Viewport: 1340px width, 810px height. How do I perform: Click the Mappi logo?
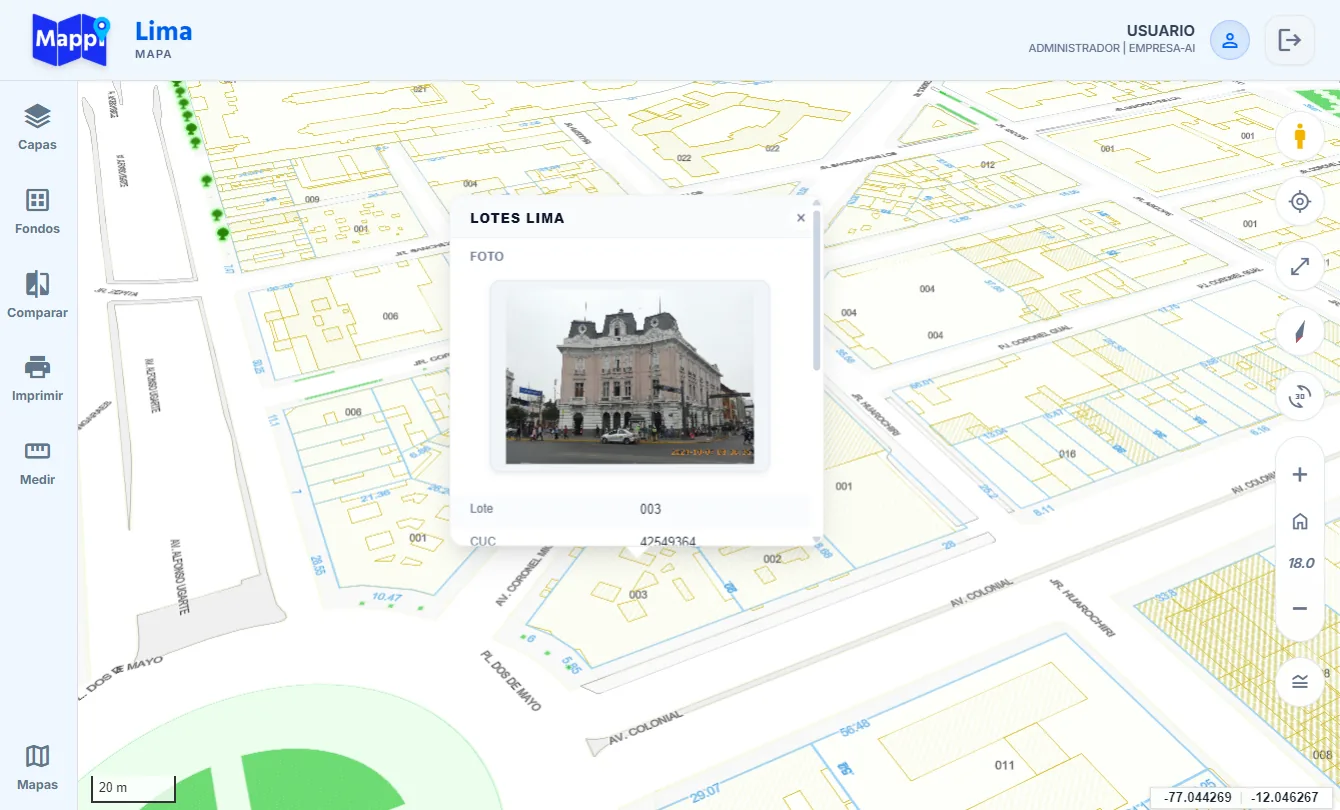[71, 40]
